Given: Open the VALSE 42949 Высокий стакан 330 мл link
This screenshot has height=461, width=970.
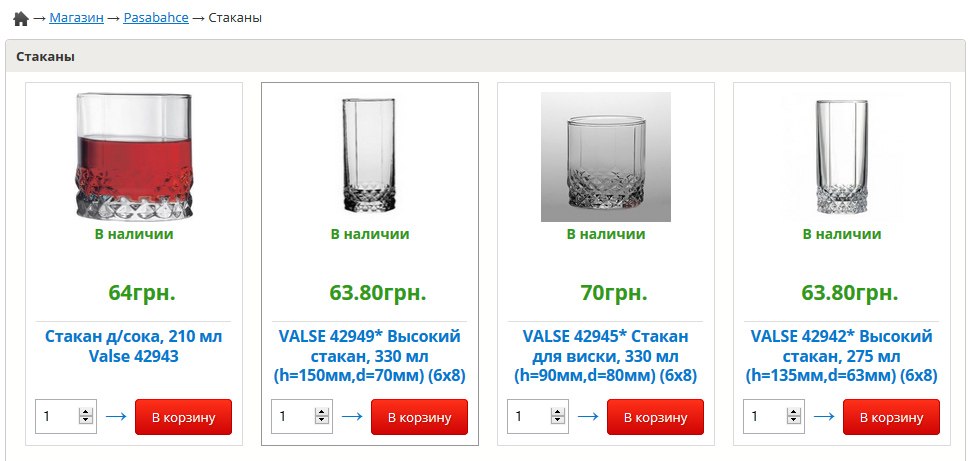Looking at the screenshot, I should coord(369,356).
